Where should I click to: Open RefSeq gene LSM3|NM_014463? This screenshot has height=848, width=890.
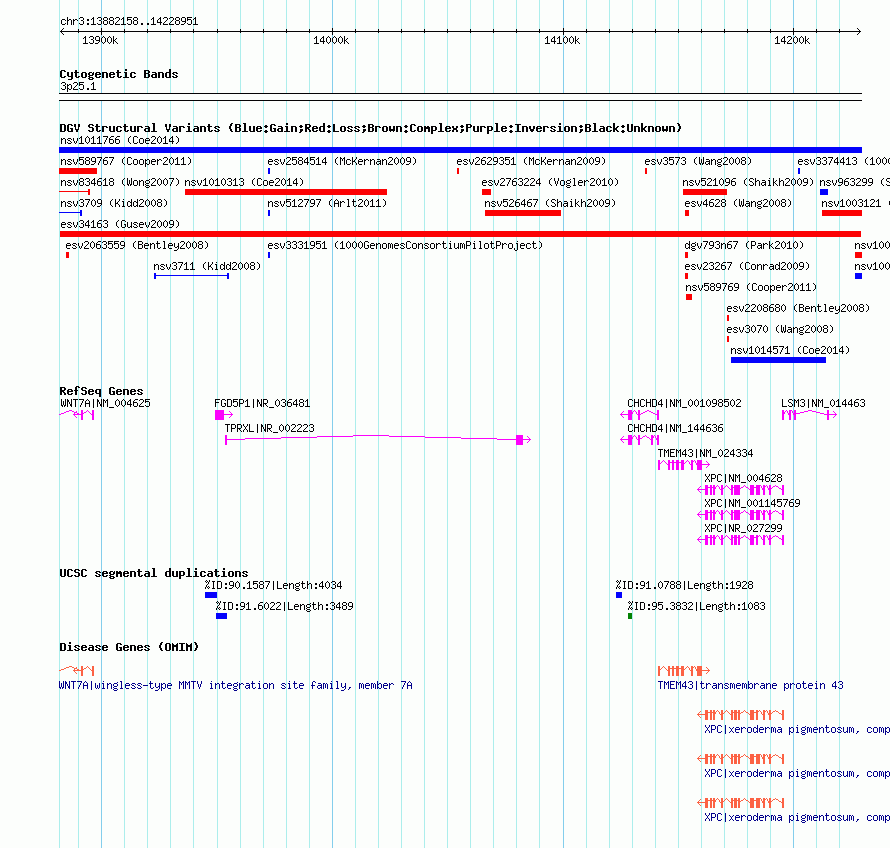tap(823, 404)
